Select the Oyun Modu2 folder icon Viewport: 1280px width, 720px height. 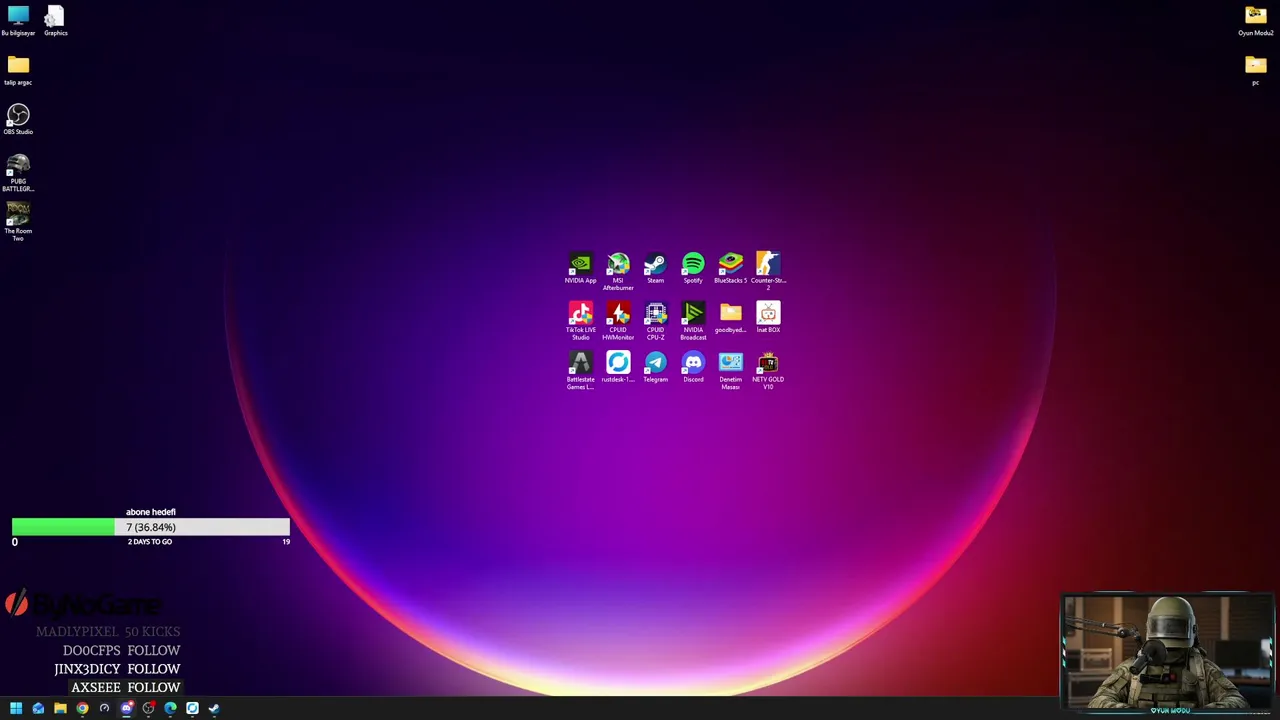[x=1256, y=21]
